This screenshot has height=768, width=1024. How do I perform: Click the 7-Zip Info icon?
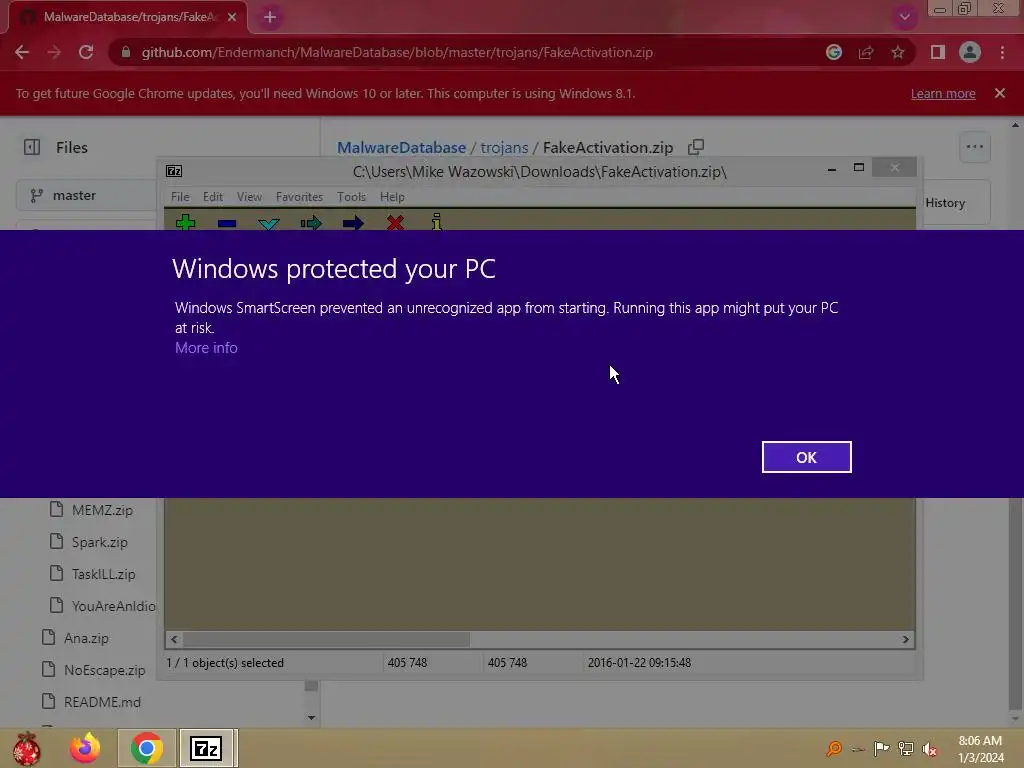click(436, 222)
